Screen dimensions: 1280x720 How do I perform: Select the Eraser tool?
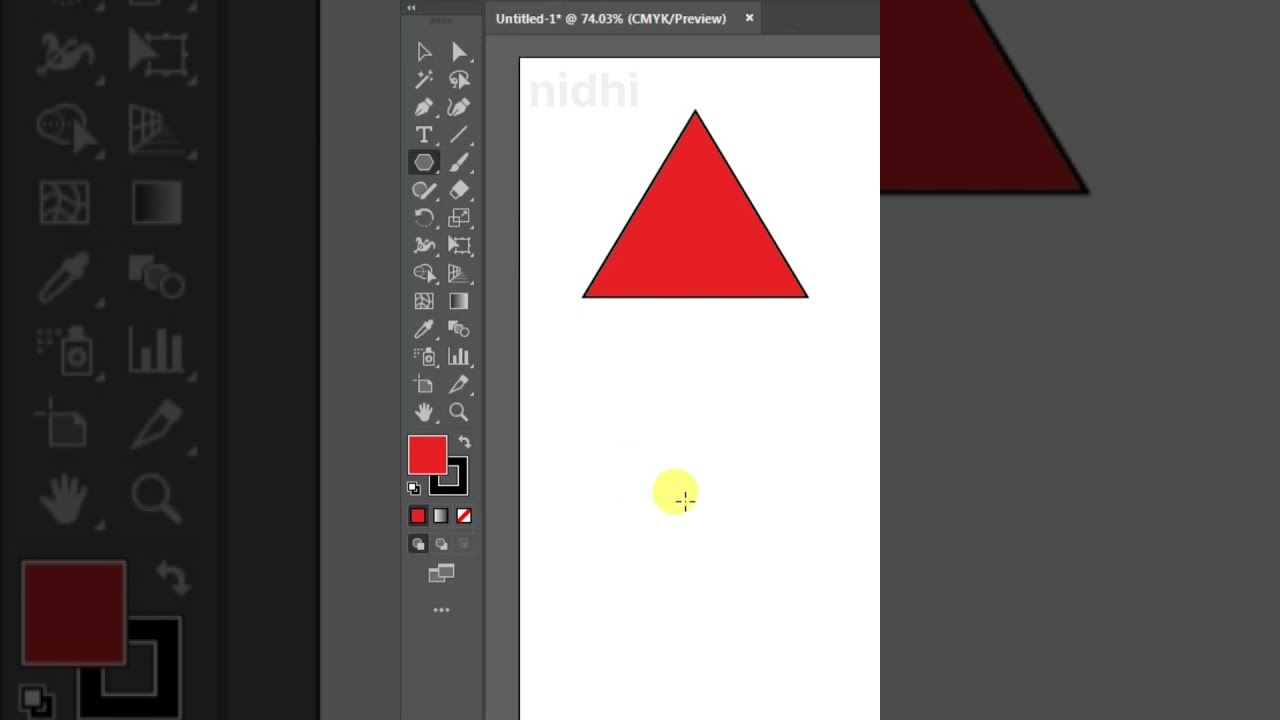pos(459,190)
